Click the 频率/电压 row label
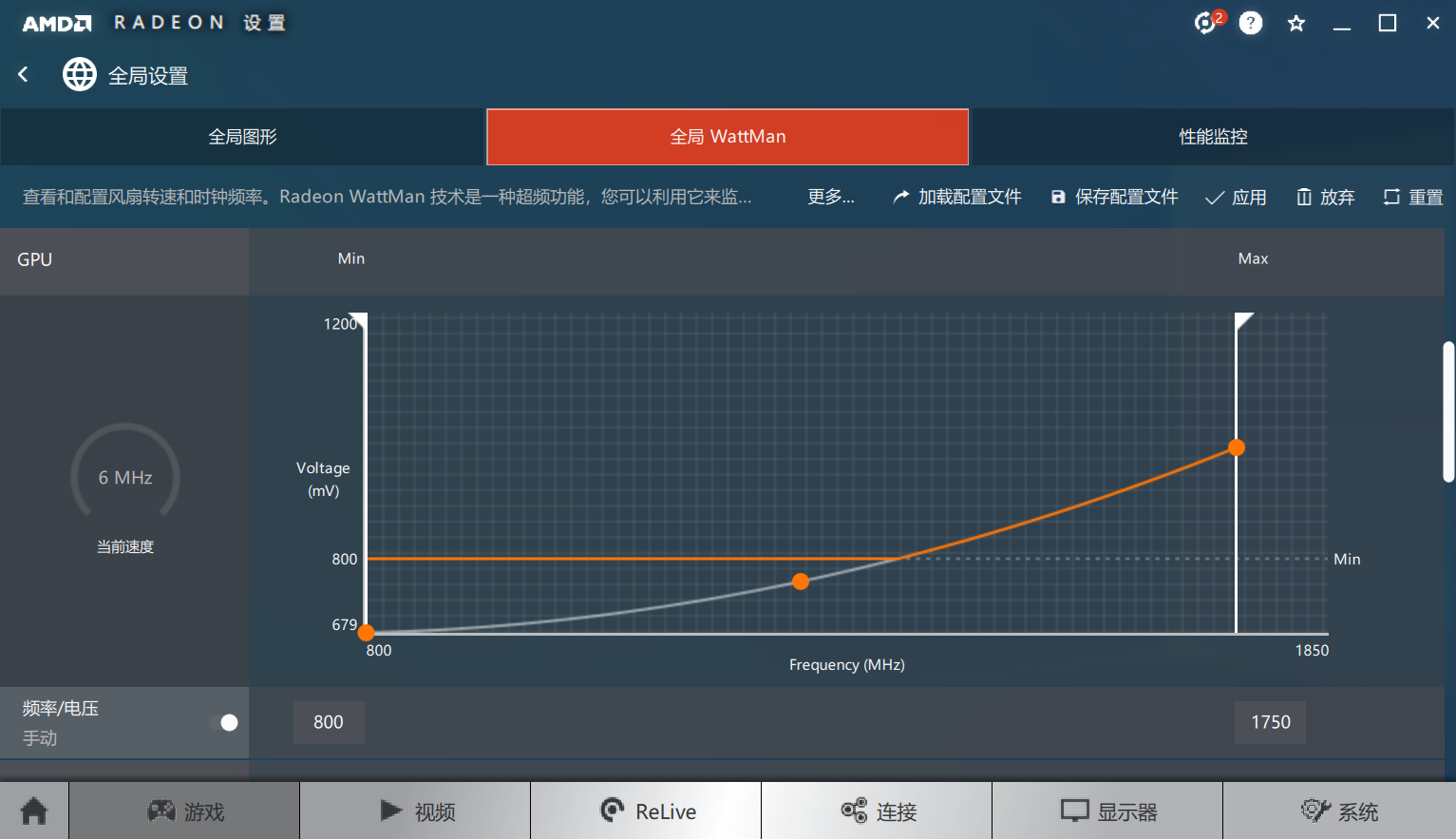Screen dimensions: 1456x839 [61, 708]
